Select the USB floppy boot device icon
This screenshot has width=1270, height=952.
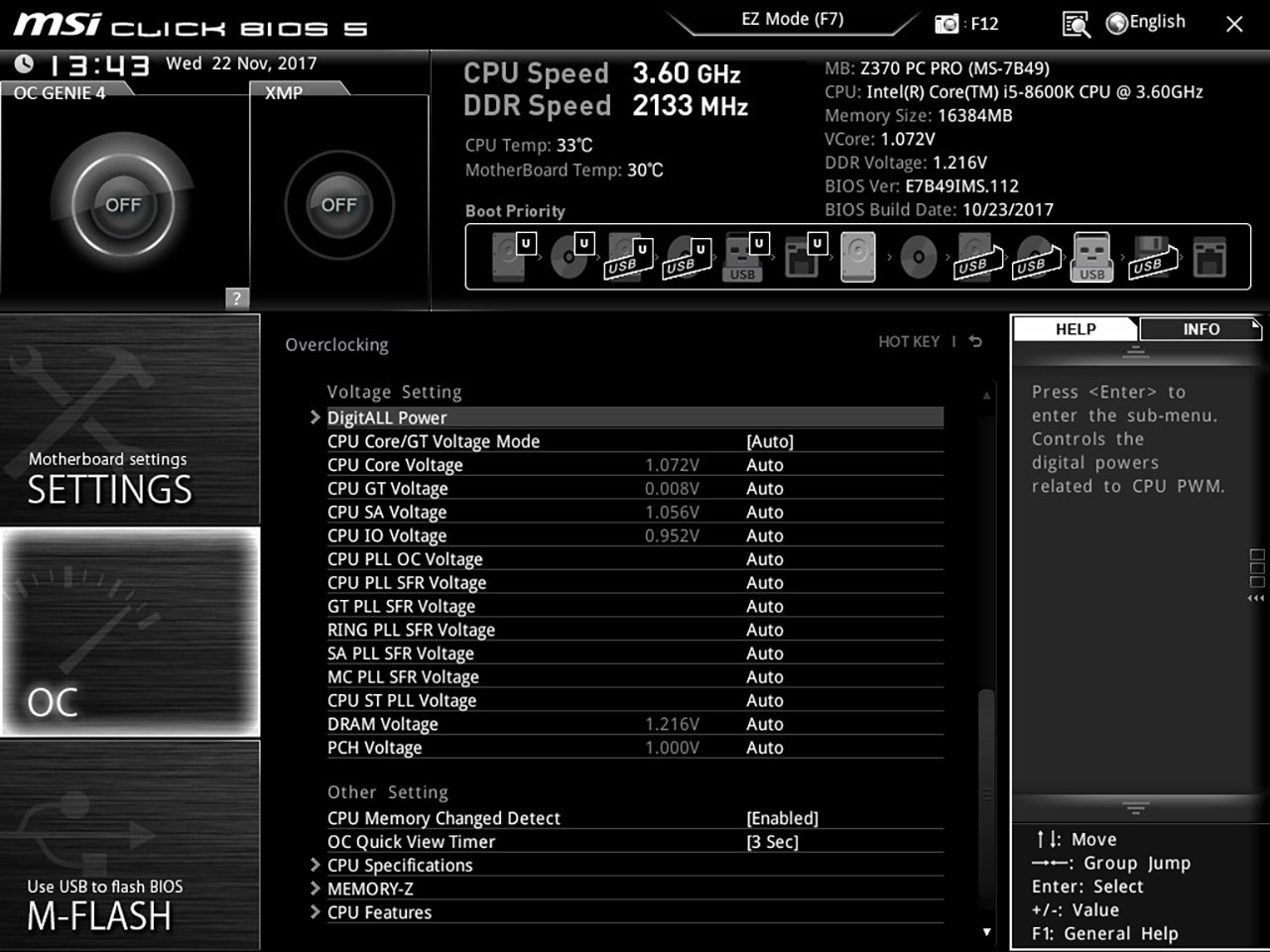(1153, 257)
